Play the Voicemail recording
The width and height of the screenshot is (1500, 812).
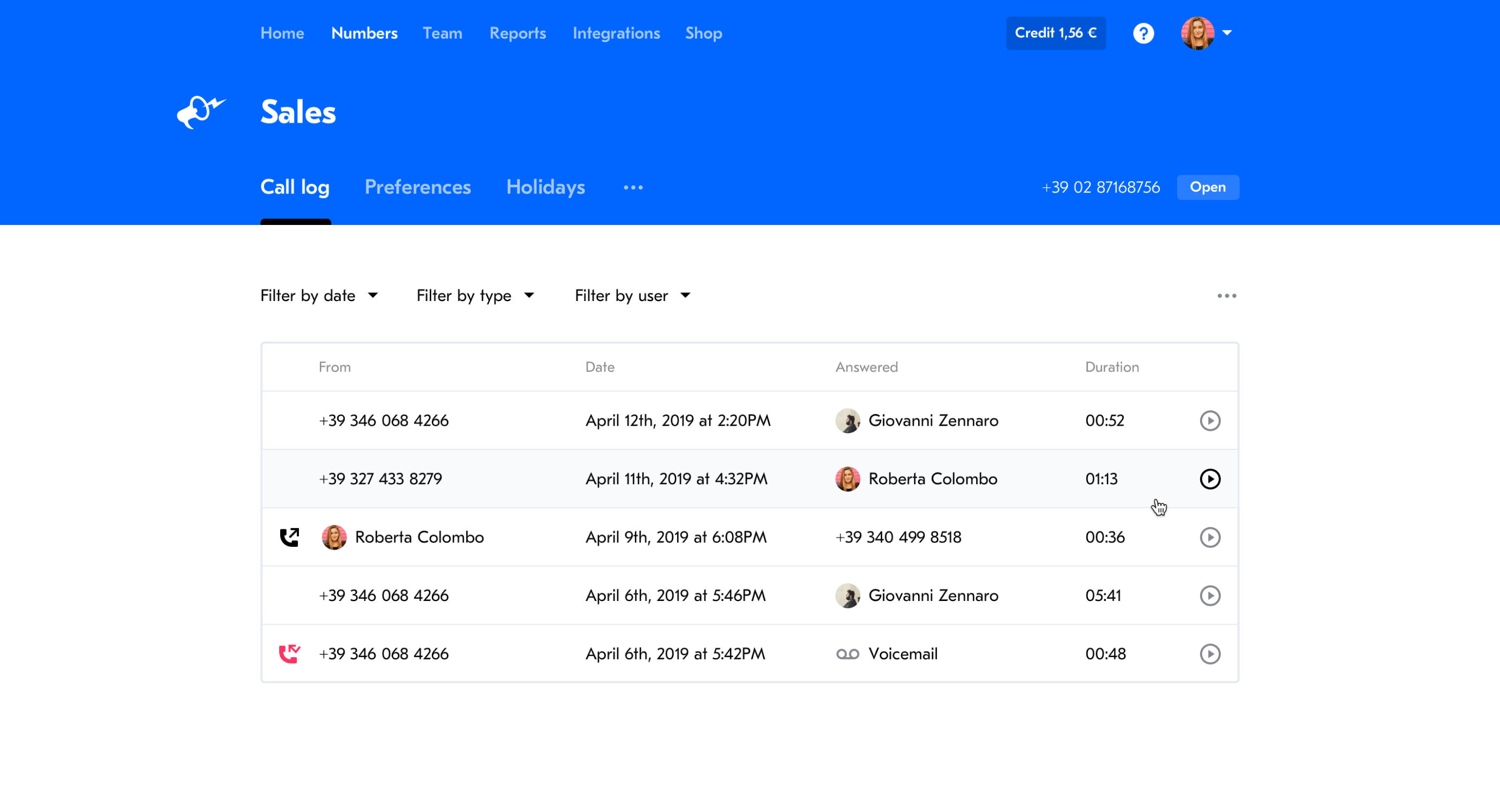[1210, 653]
